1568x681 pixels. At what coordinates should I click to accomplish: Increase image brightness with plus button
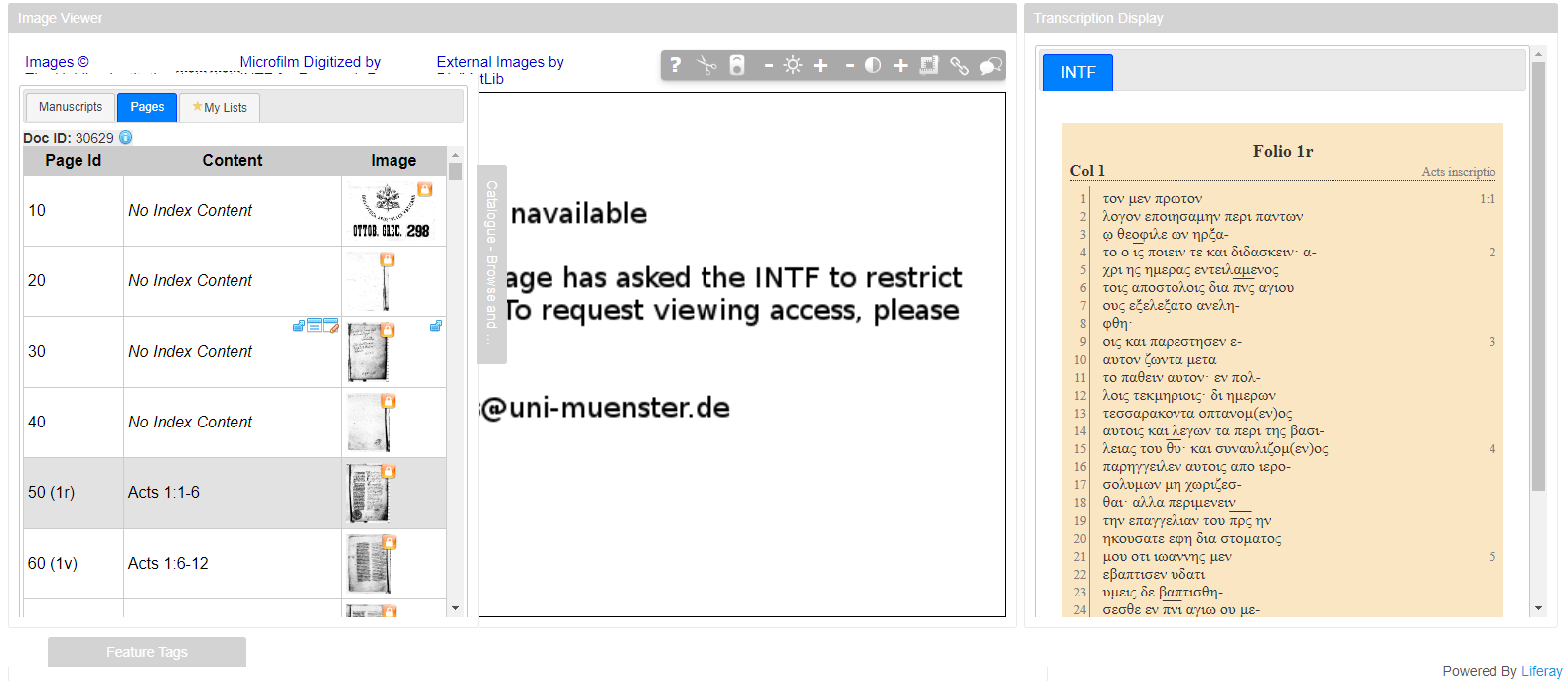point(821,66)
